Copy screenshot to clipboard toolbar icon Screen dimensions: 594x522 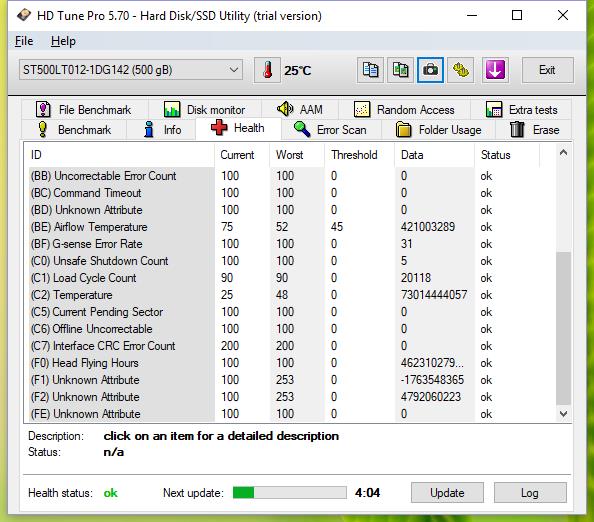(x=400, y=70)
